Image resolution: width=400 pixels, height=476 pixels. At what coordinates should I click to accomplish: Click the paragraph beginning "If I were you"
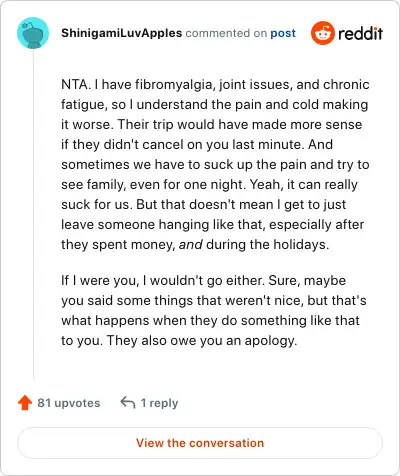214,310
